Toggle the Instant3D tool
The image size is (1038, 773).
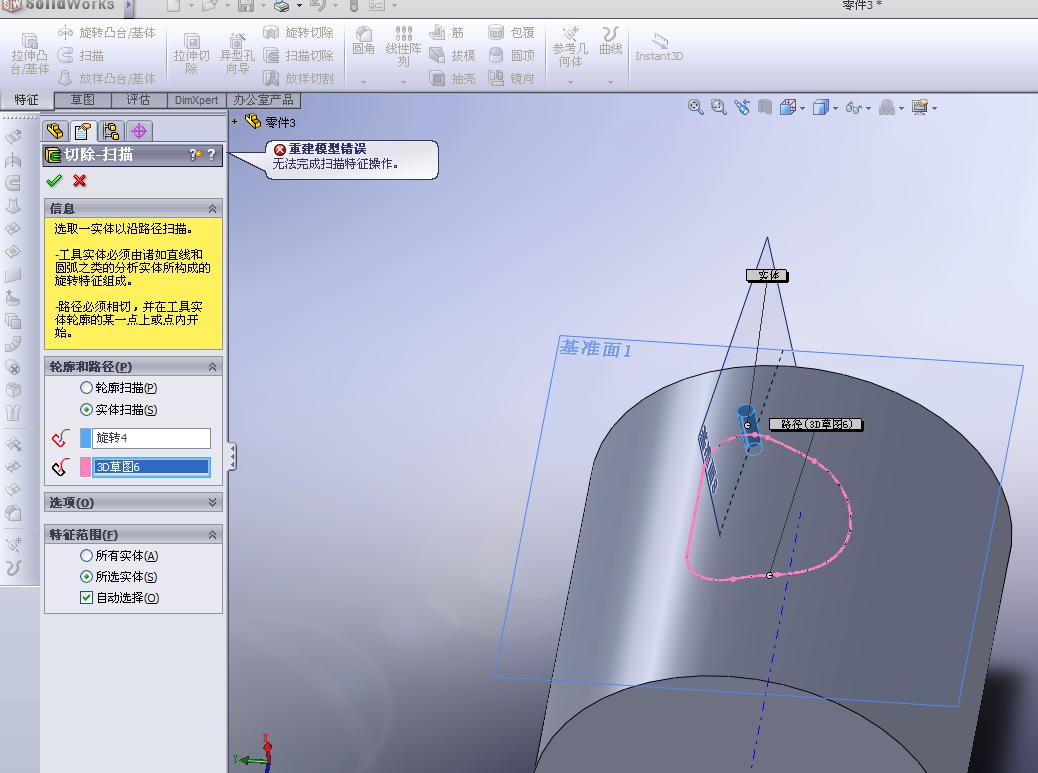[659, 48]
